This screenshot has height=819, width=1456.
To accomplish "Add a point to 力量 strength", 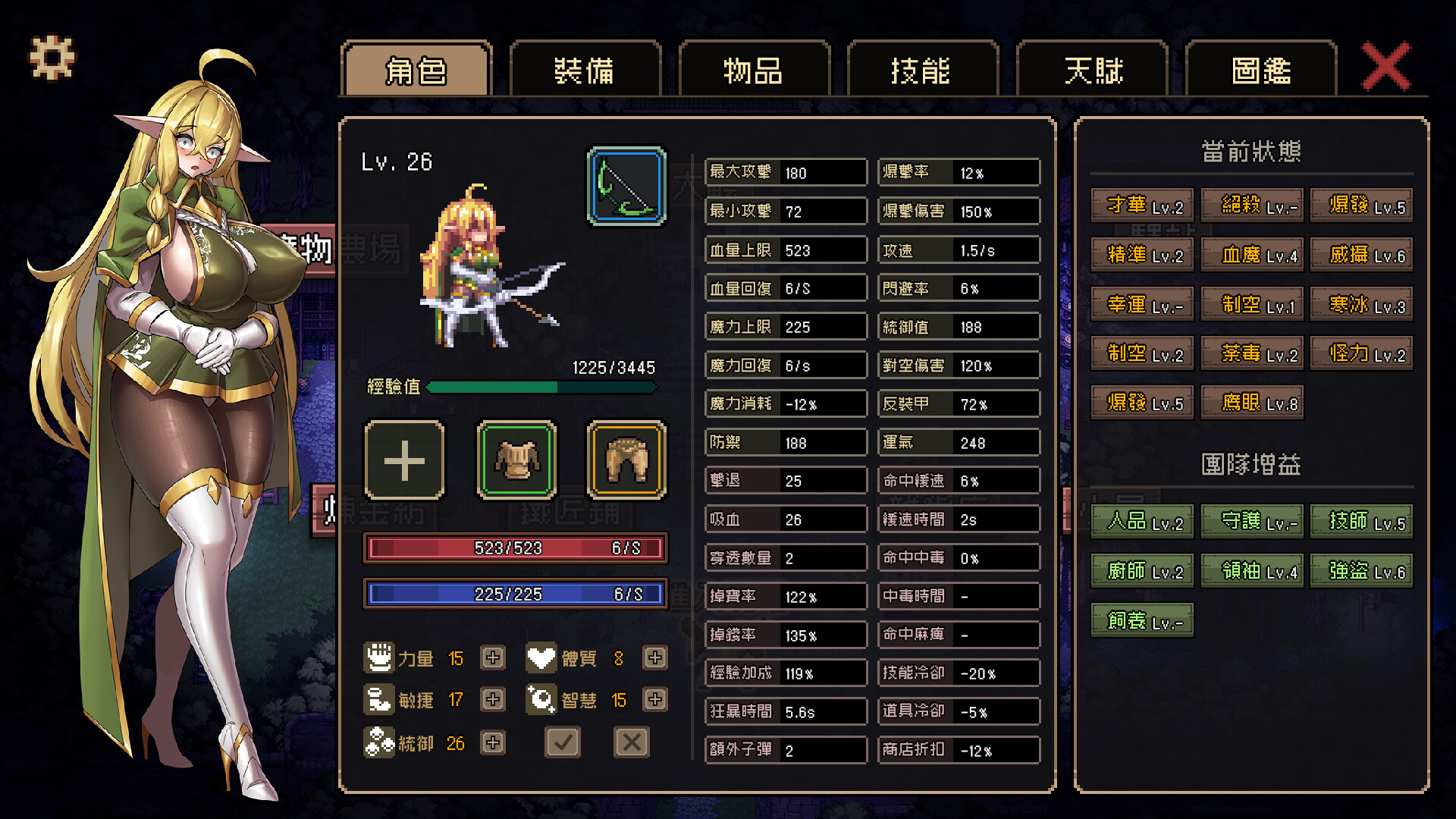I will coord(493,657).
